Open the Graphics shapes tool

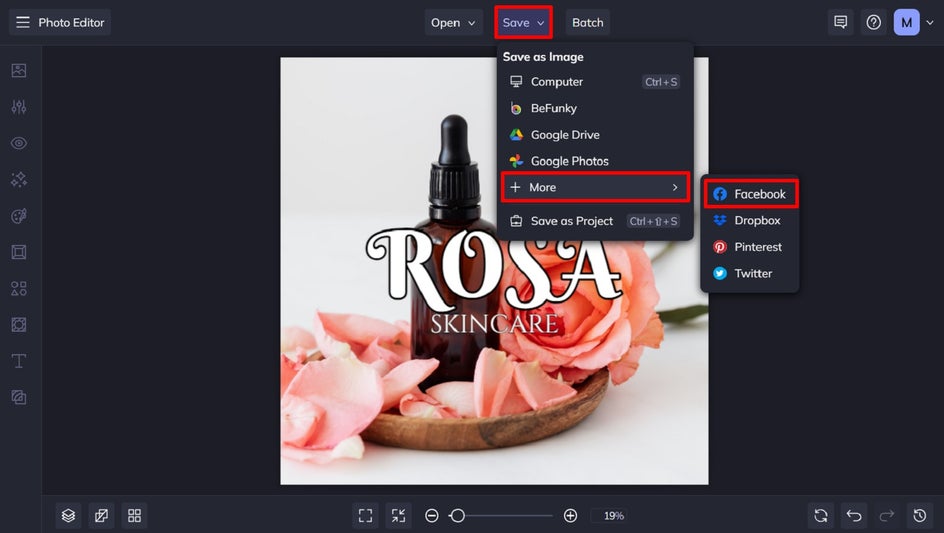pyautogui.click(x=19, y=288)
